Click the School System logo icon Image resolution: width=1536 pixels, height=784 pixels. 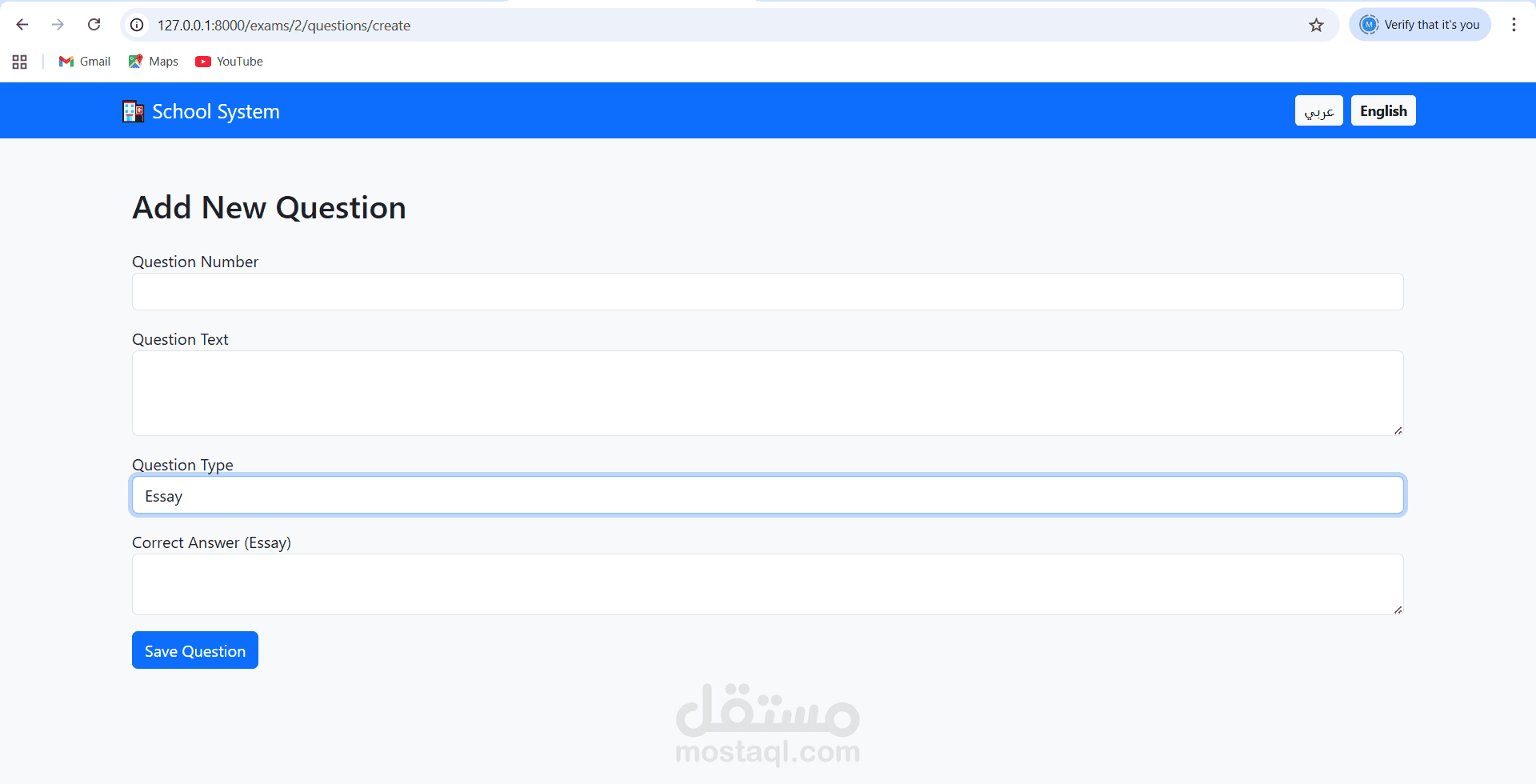(133, 111)
